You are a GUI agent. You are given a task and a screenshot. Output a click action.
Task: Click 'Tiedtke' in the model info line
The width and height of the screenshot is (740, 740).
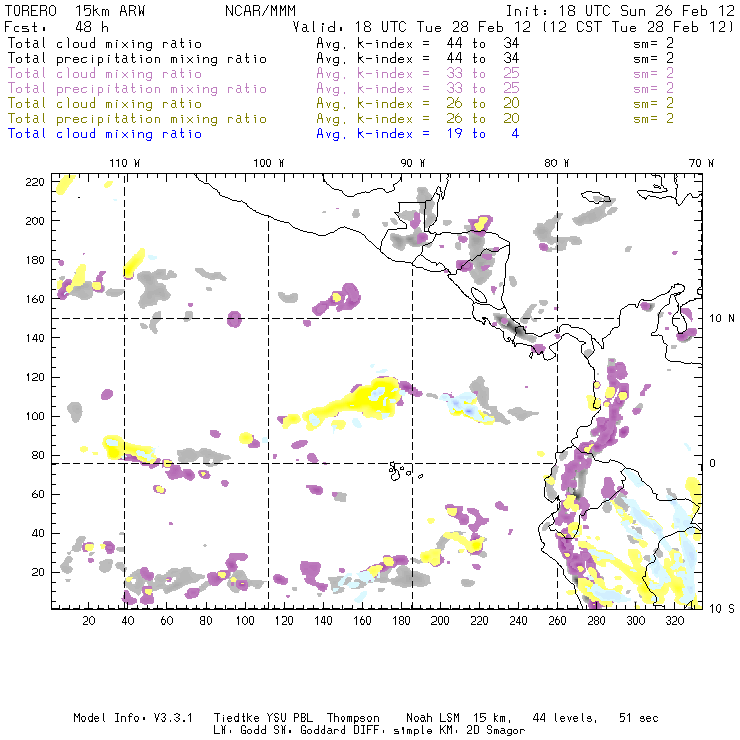237,718
